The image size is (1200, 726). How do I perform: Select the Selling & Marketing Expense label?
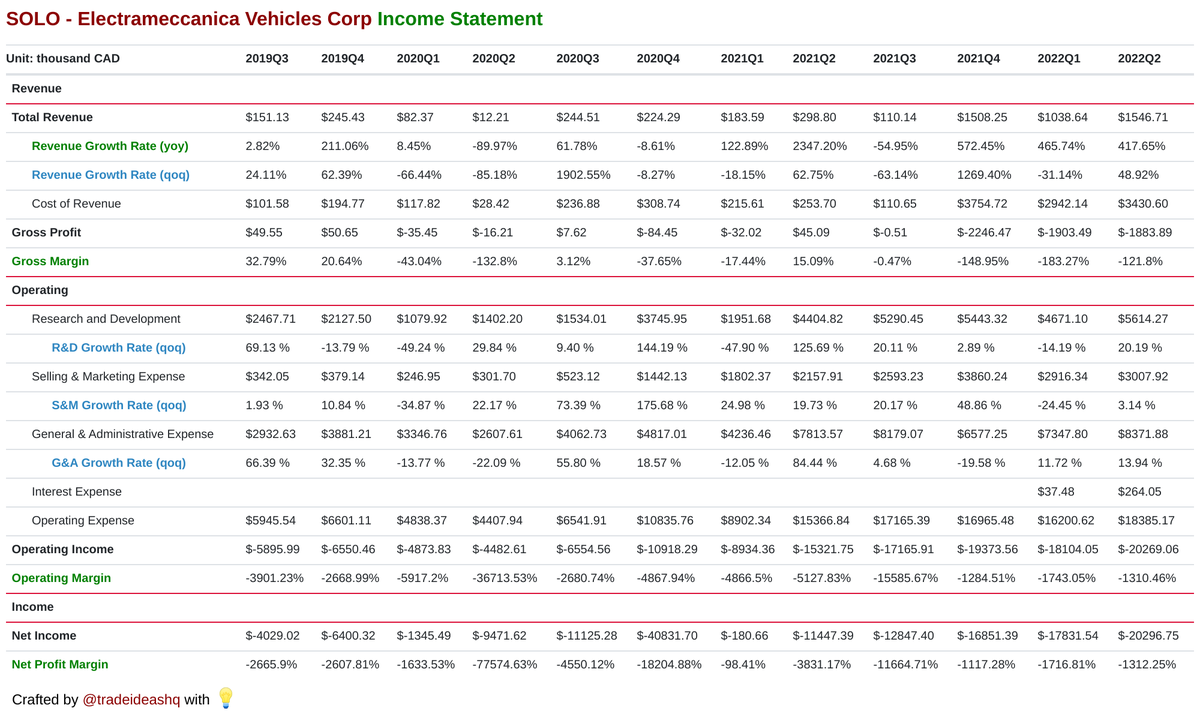[108, 377]
